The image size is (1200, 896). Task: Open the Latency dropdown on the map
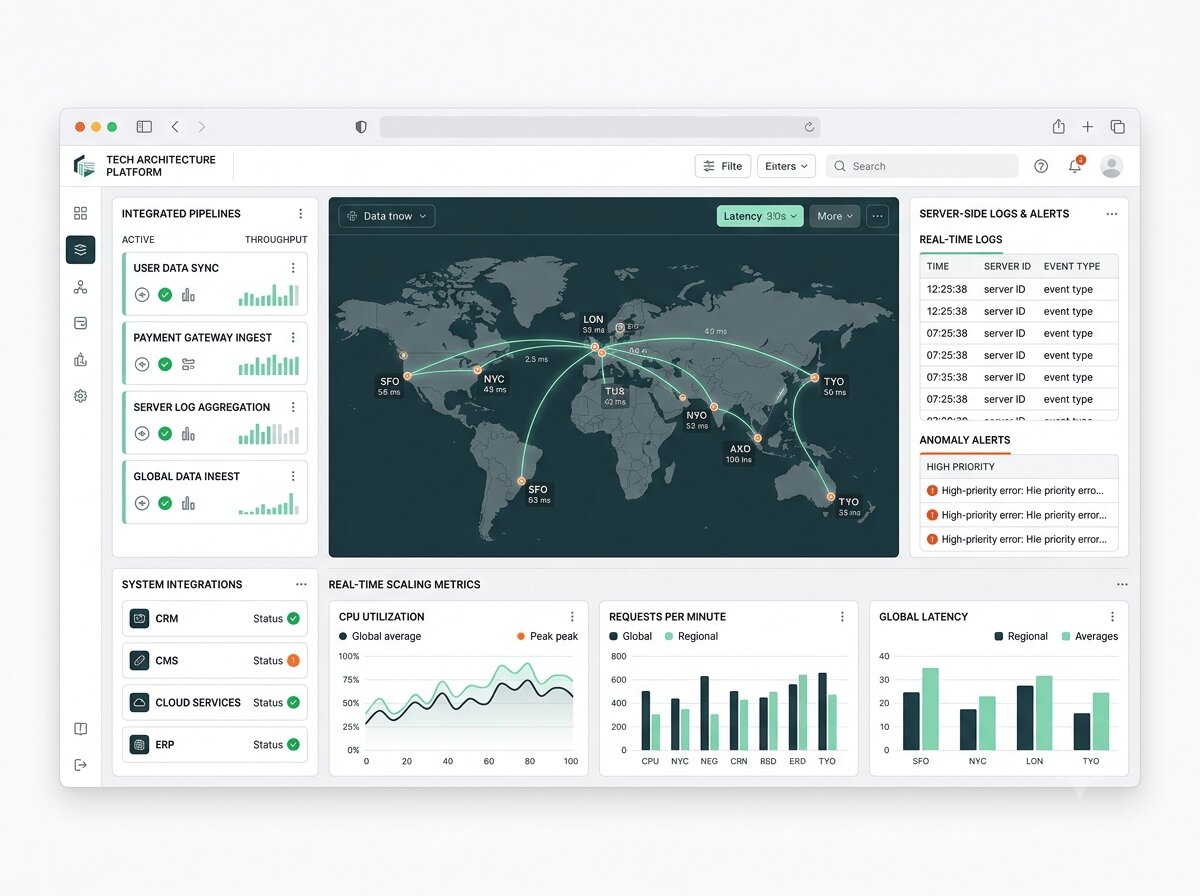pyautogui.click(x=760, y=216)
